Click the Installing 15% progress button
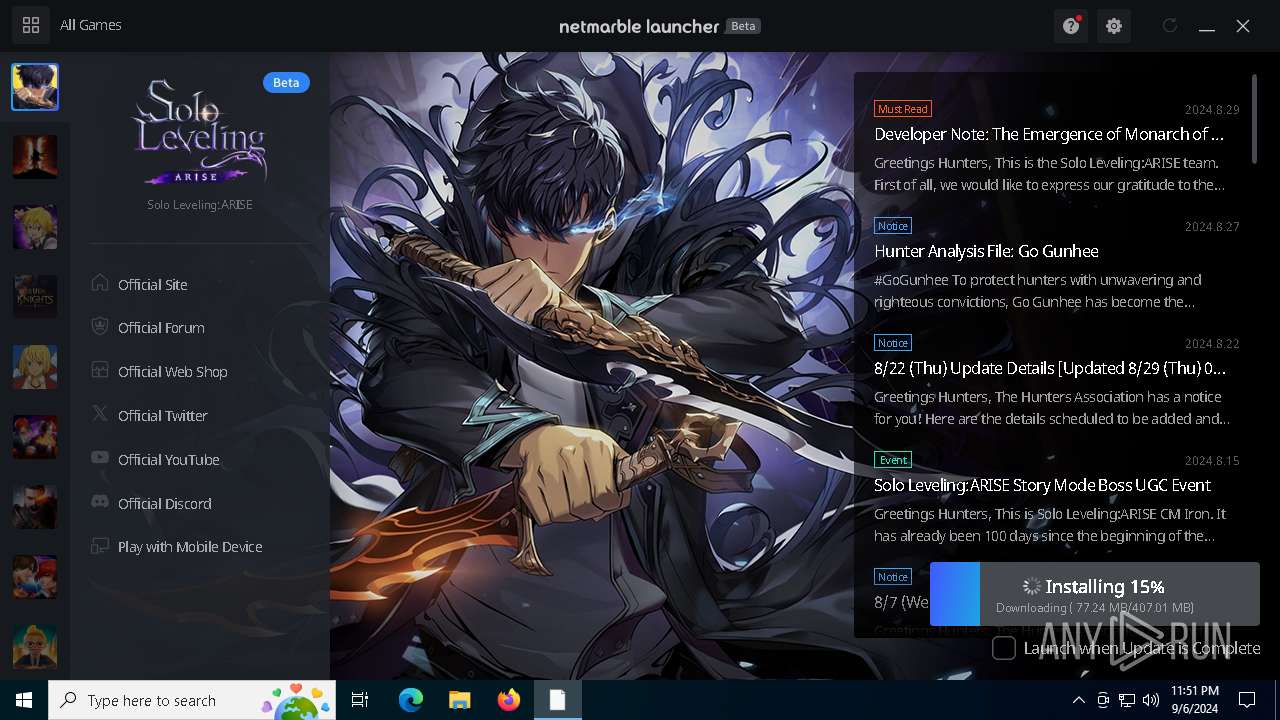The height and width of the screenshot is (720, 1280). click(1095, 594)
